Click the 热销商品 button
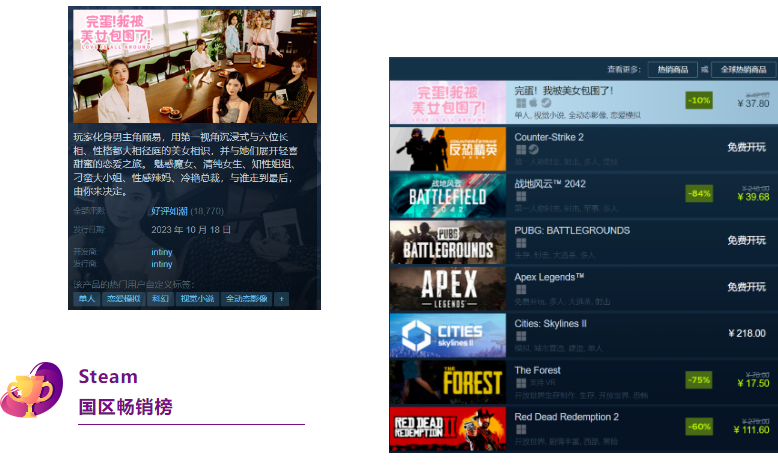 pos(672,69)
